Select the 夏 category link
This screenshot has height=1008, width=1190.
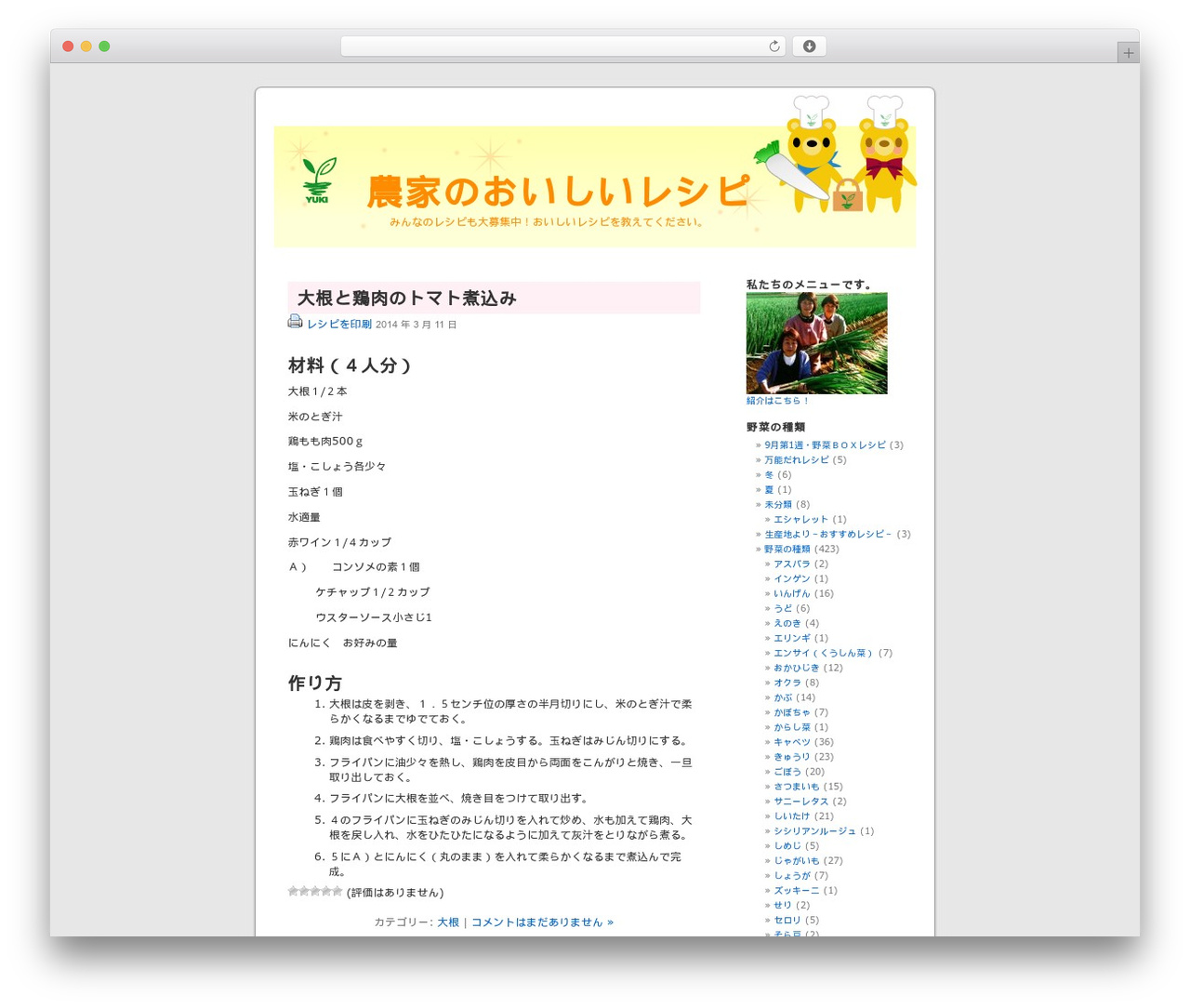point(769,490)
